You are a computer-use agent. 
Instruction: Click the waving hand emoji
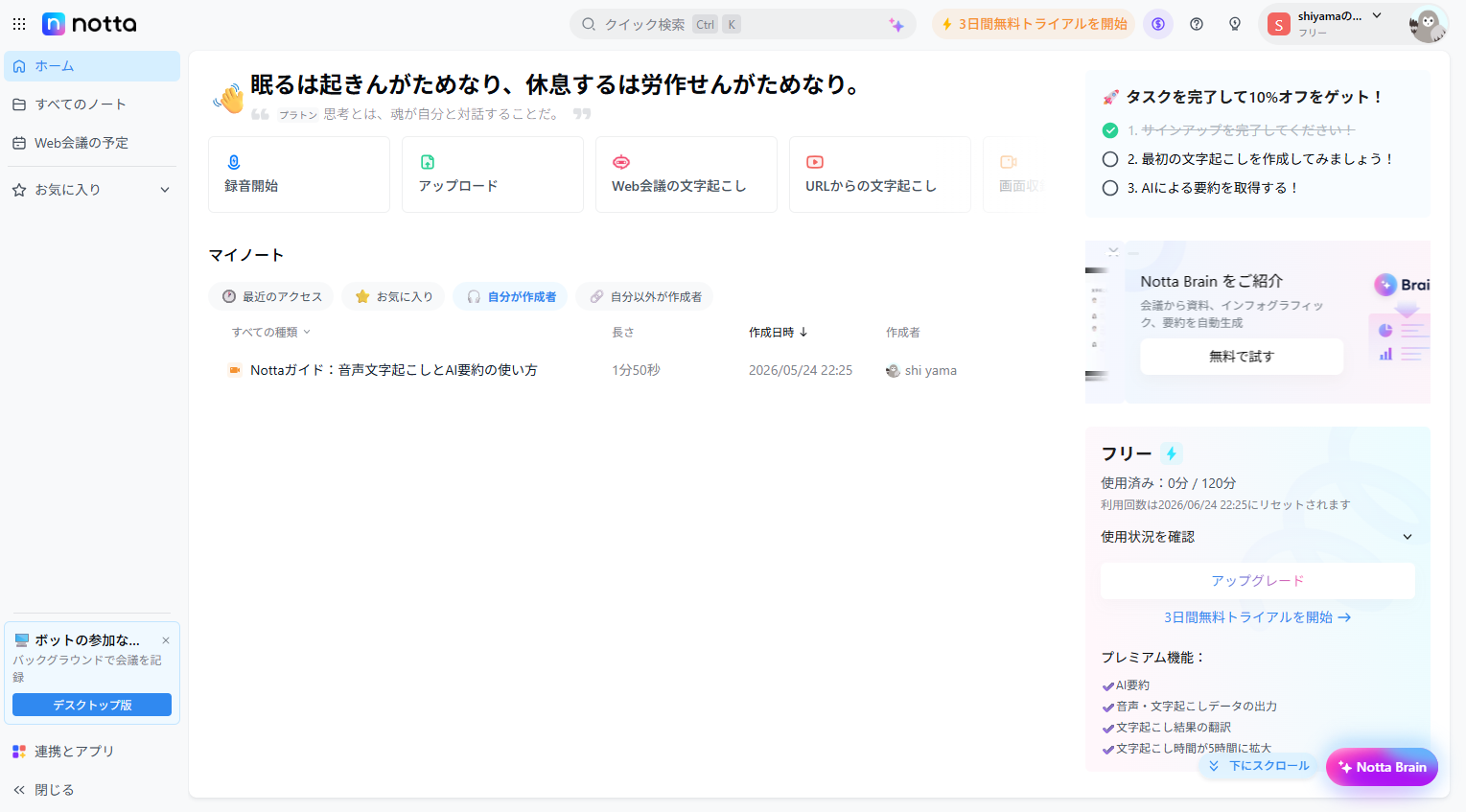tap(229, 97)
